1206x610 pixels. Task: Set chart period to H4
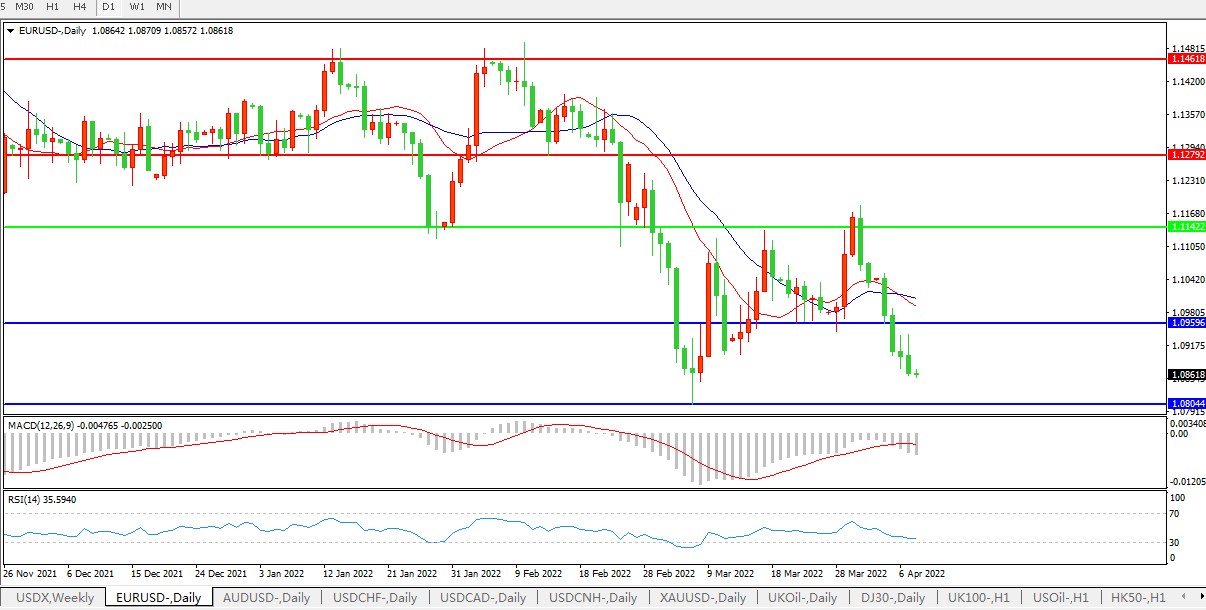click(x=79, y=7)
